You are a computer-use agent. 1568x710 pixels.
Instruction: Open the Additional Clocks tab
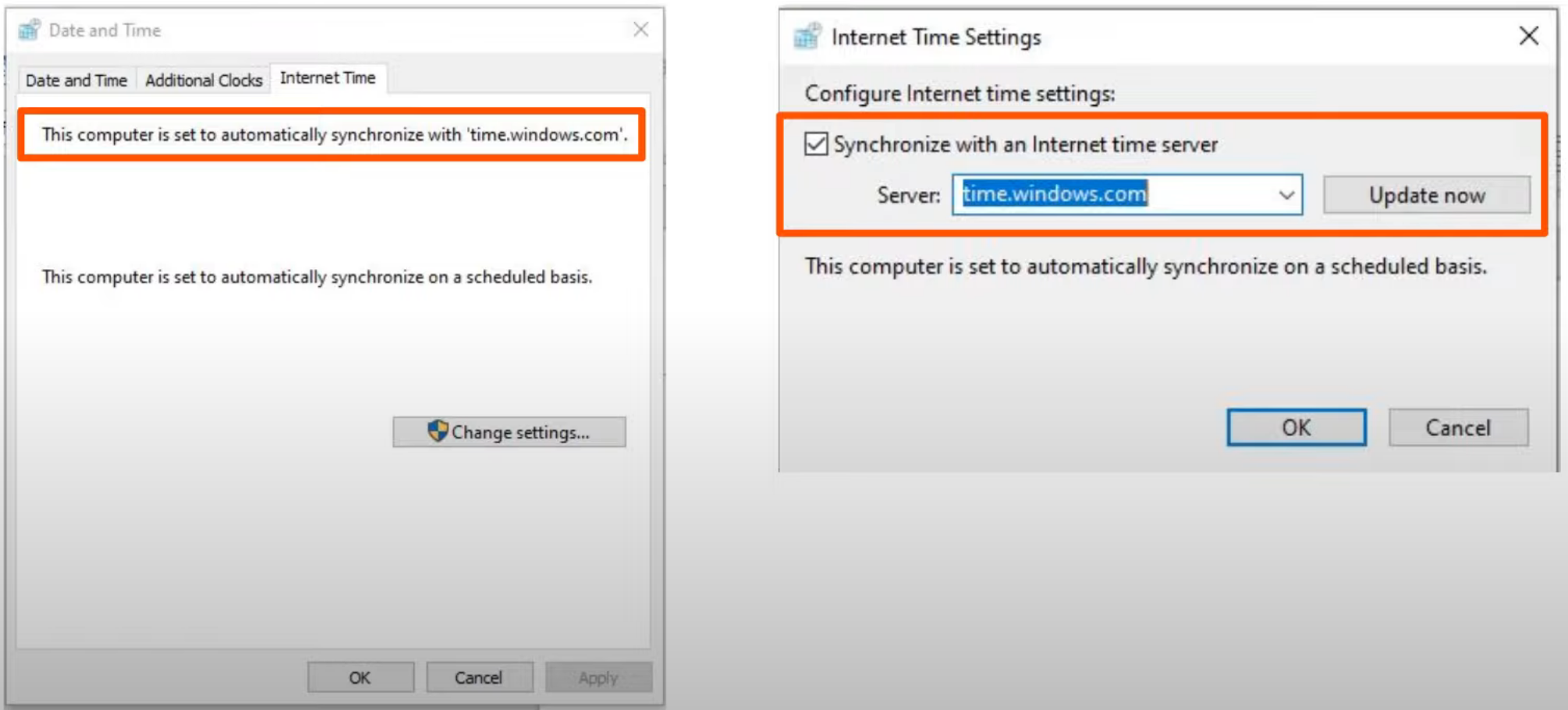coord(203,80)
